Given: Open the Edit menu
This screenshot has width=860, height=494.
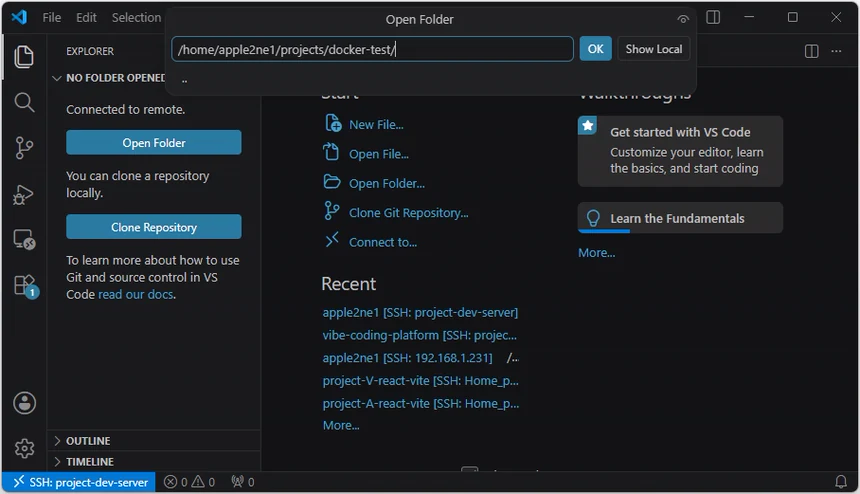Looking at the screenshot, I should [86, 18].
